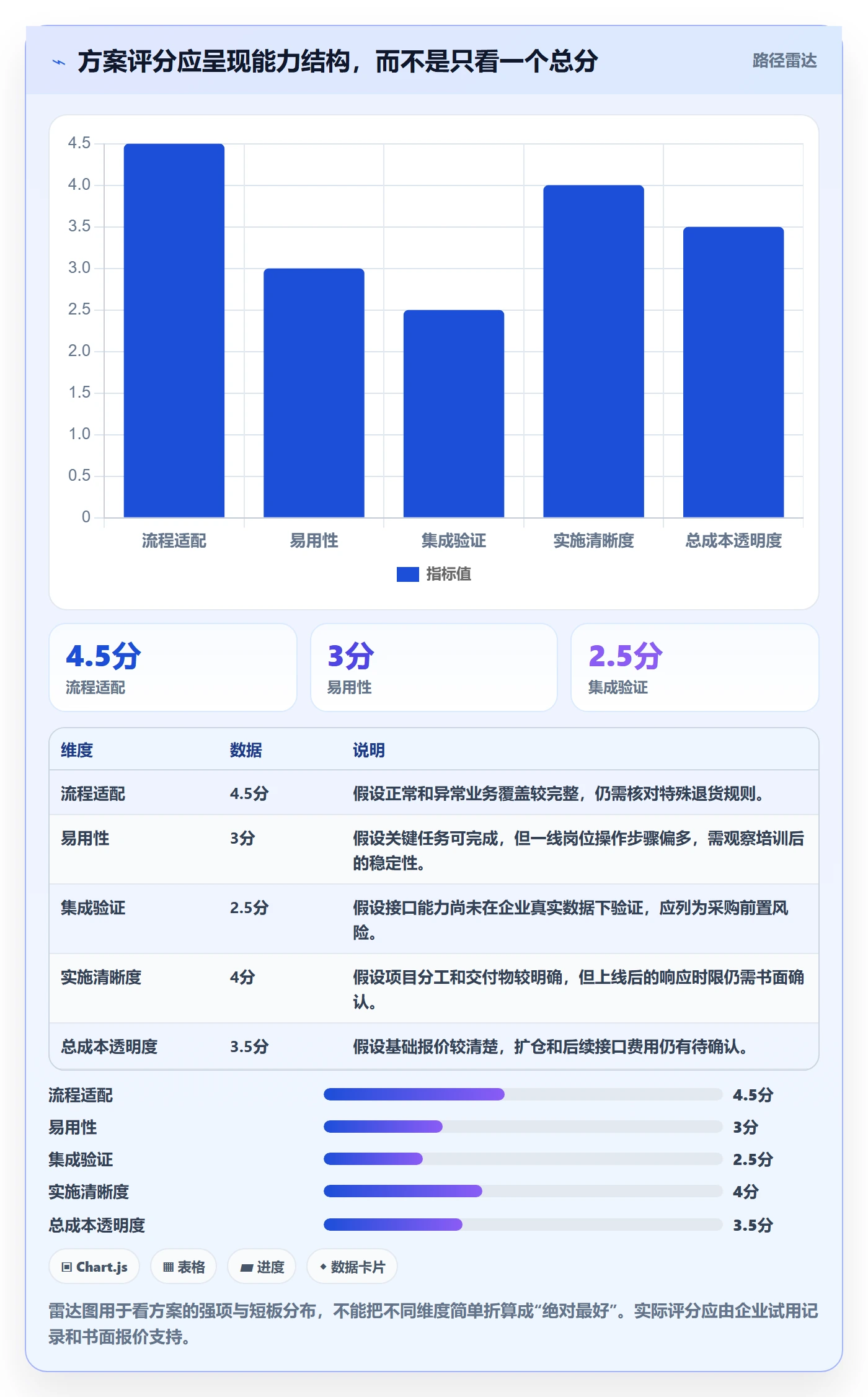The height and width of the screenshot is (1397, 868).
Task: Click the 总成本透明度 bar in the chart
Action: 733,372
